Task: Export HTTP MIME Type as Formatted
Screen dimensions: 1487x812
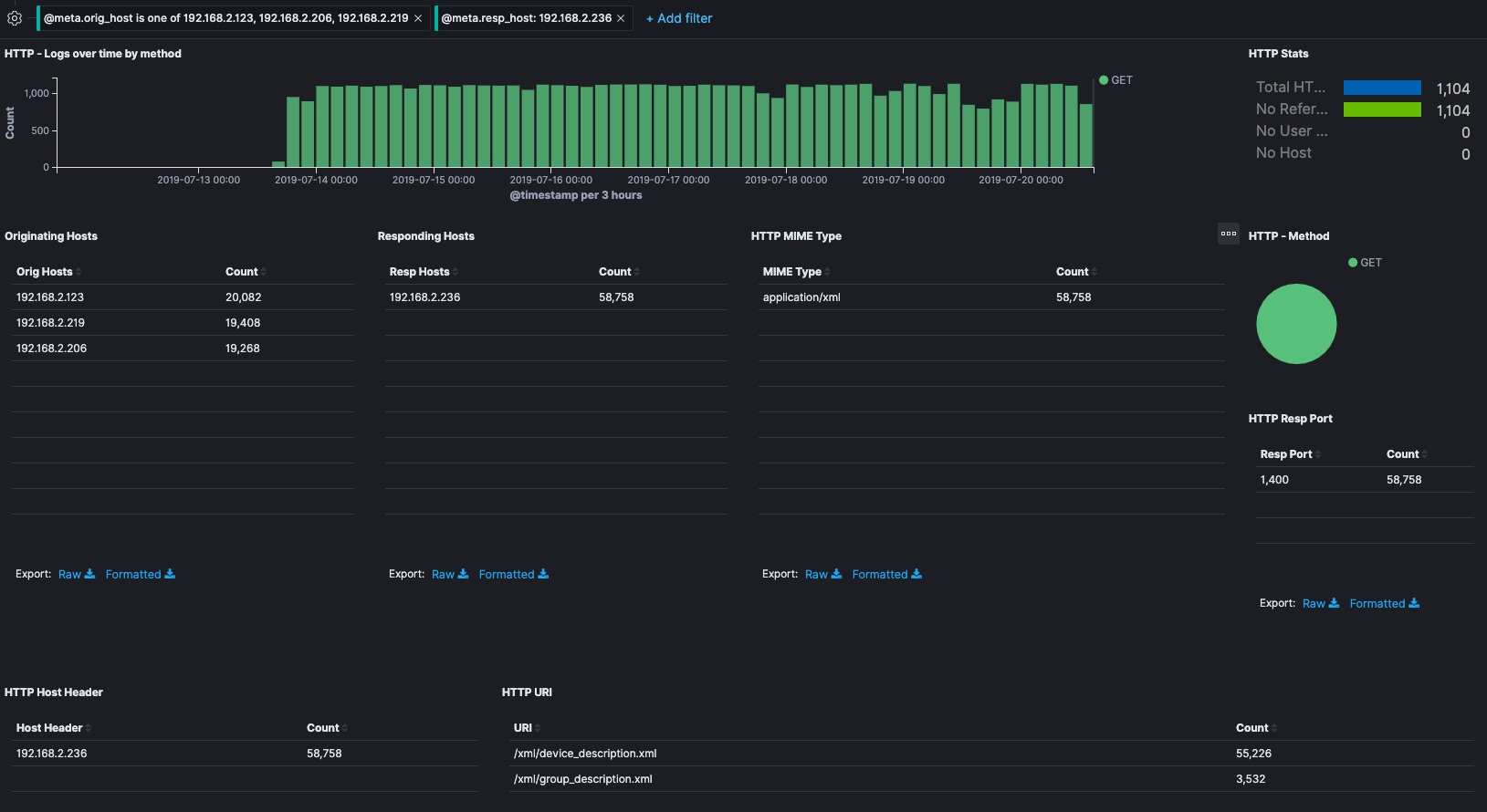Action: coord(887,575)
